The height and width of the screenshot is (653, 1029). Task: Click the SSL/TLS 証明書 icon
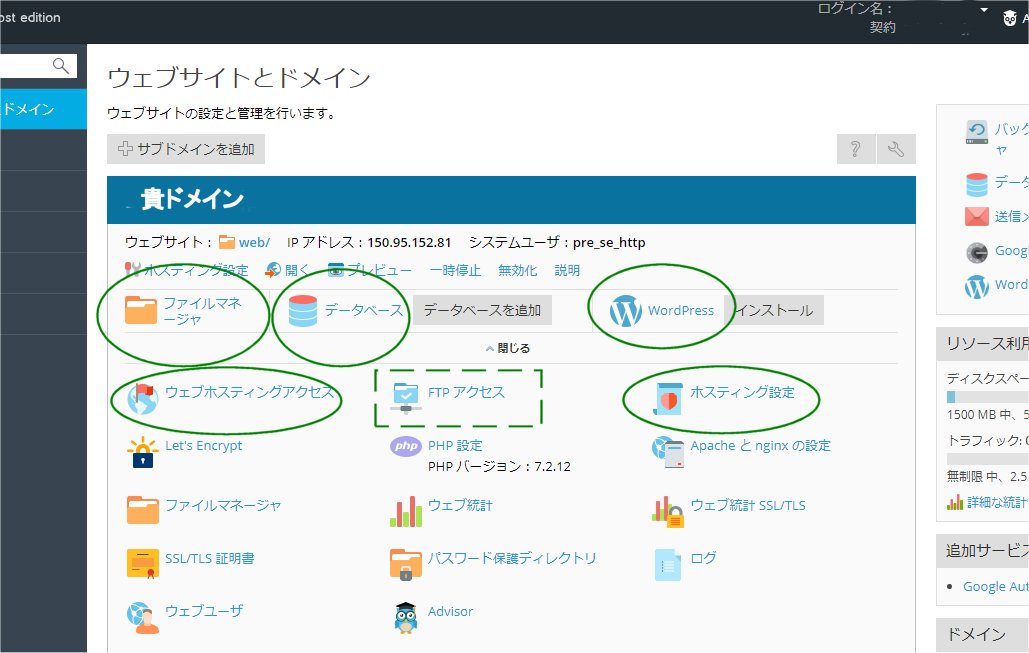pyautogui.click(x=143, y=563)
